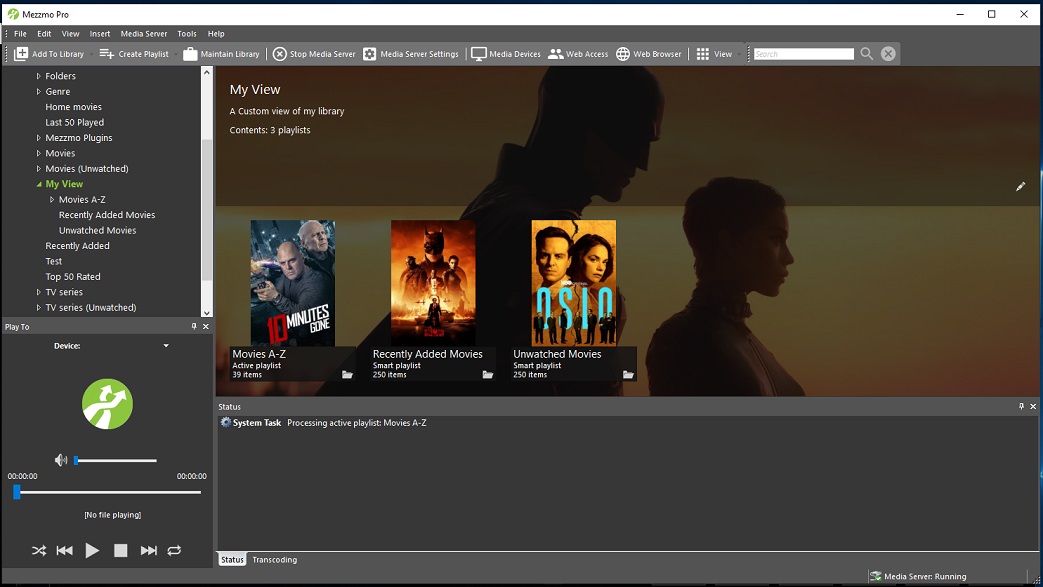Clear the search with the X icon

coord(888,54)
